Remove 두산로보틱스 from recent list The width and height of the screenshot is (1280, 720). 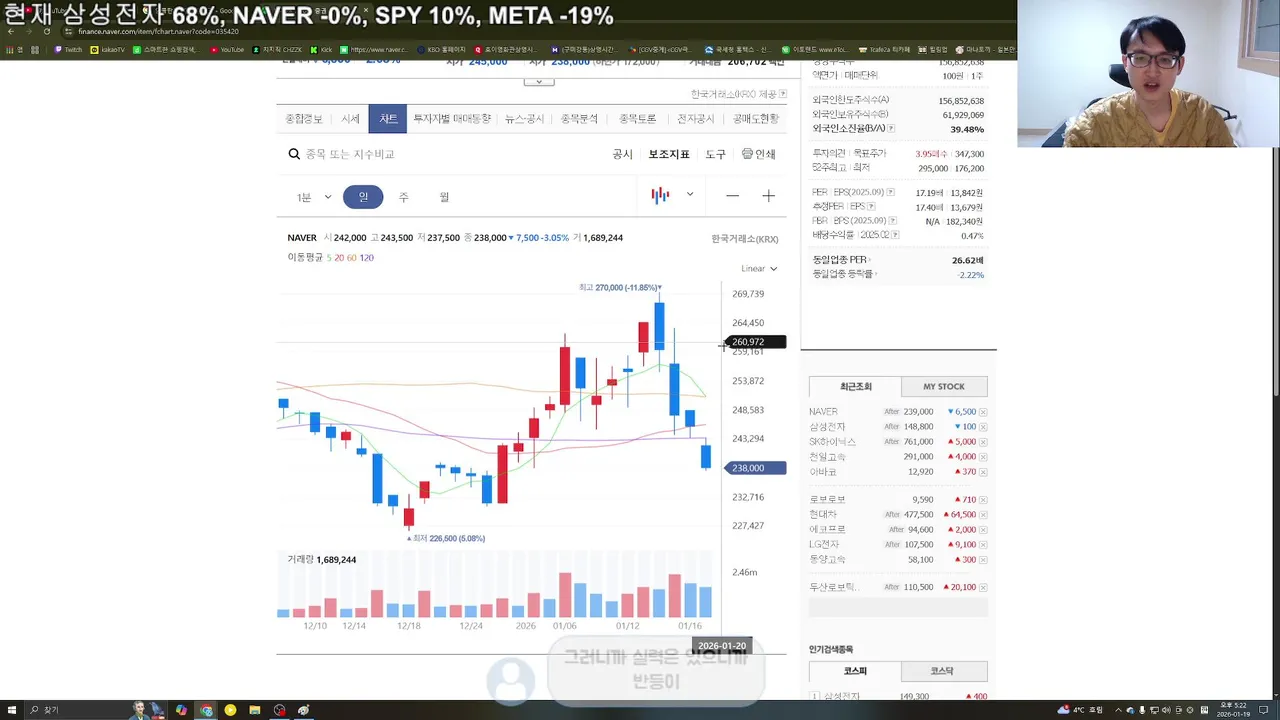(983, 587)
